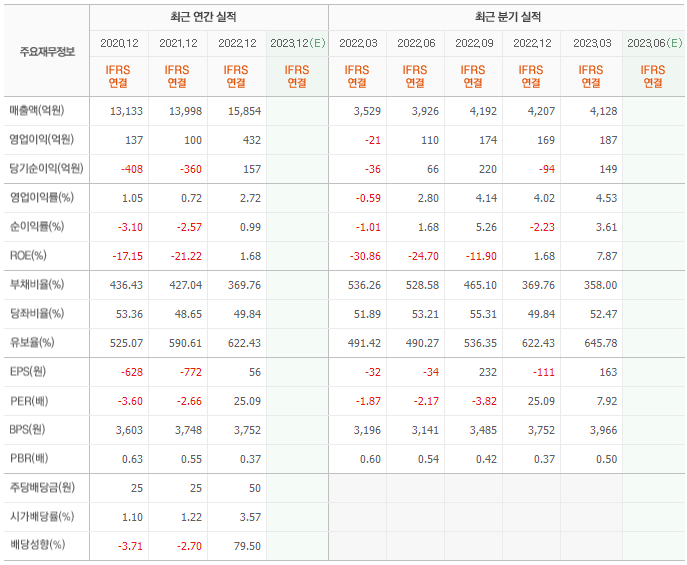
Task: Click the quarterly revenue value 3,529
Action: point(367,111)
